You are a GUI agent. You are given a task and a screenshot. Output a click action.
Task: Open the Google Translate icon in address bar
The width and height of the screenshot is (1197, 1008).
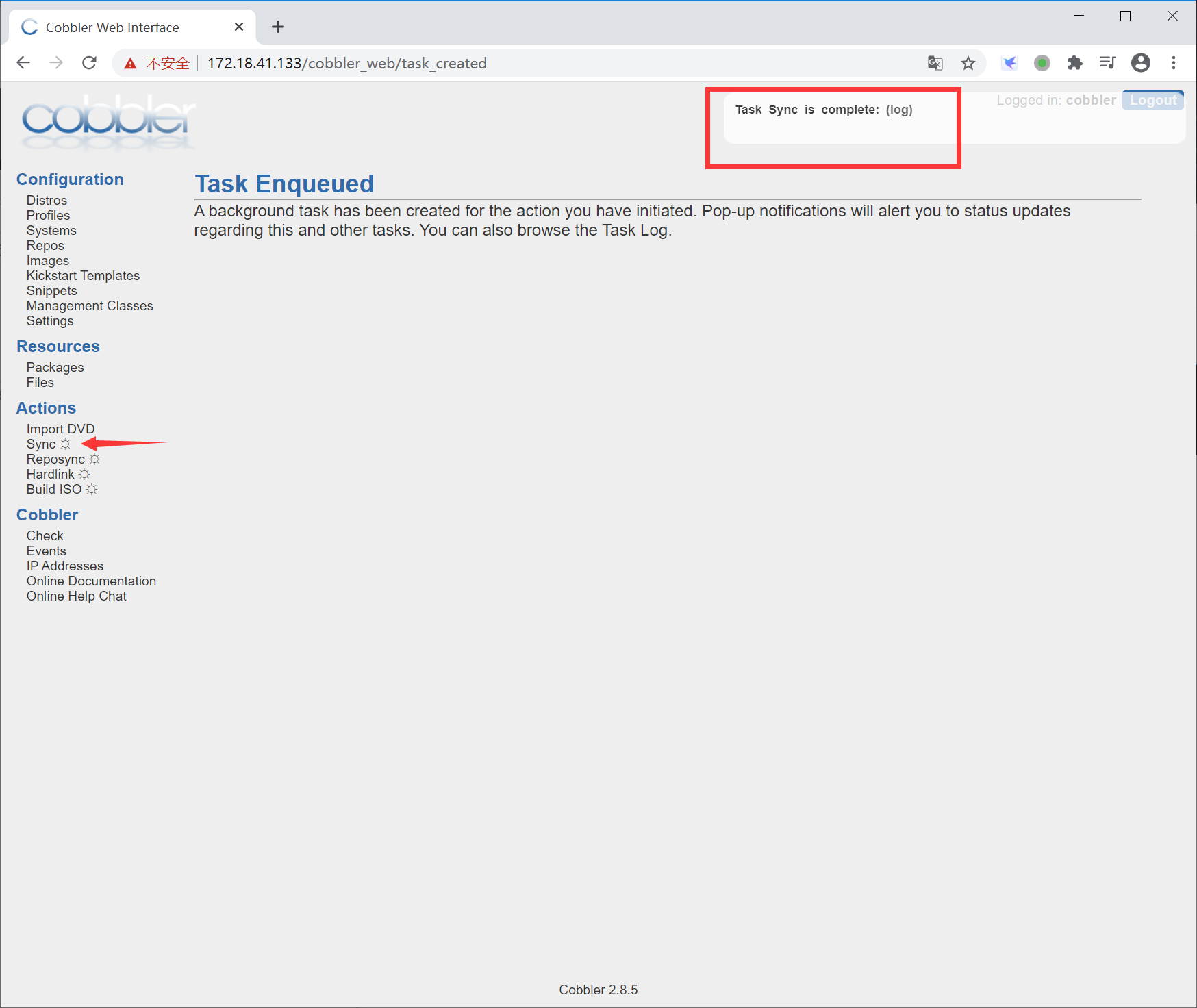coord(935,63)
